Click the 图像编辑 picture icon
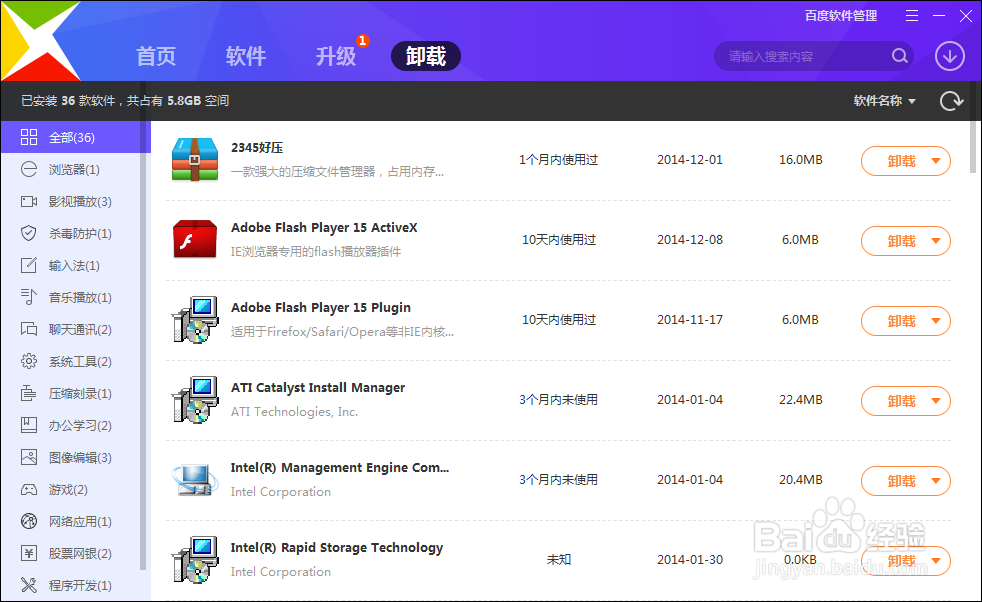The width and height of the screenshot is (982, 602). pos(29,457)
